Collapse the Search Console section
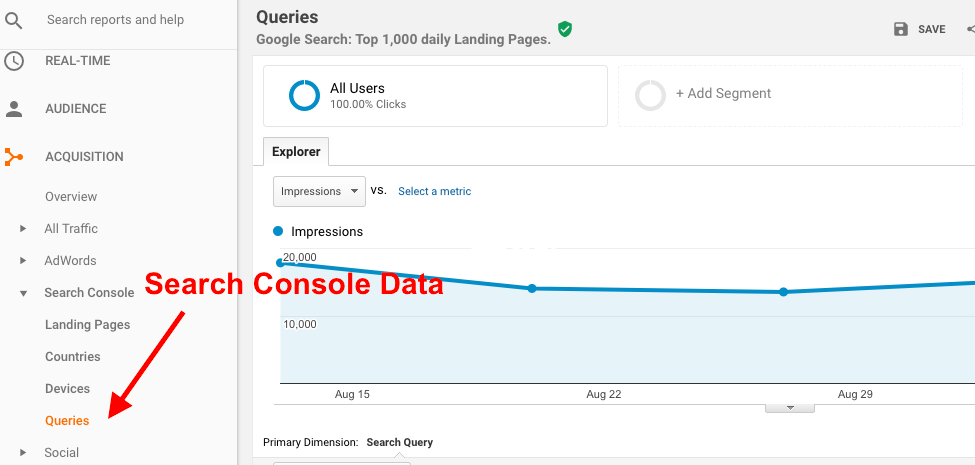 (x=23, y=293)
